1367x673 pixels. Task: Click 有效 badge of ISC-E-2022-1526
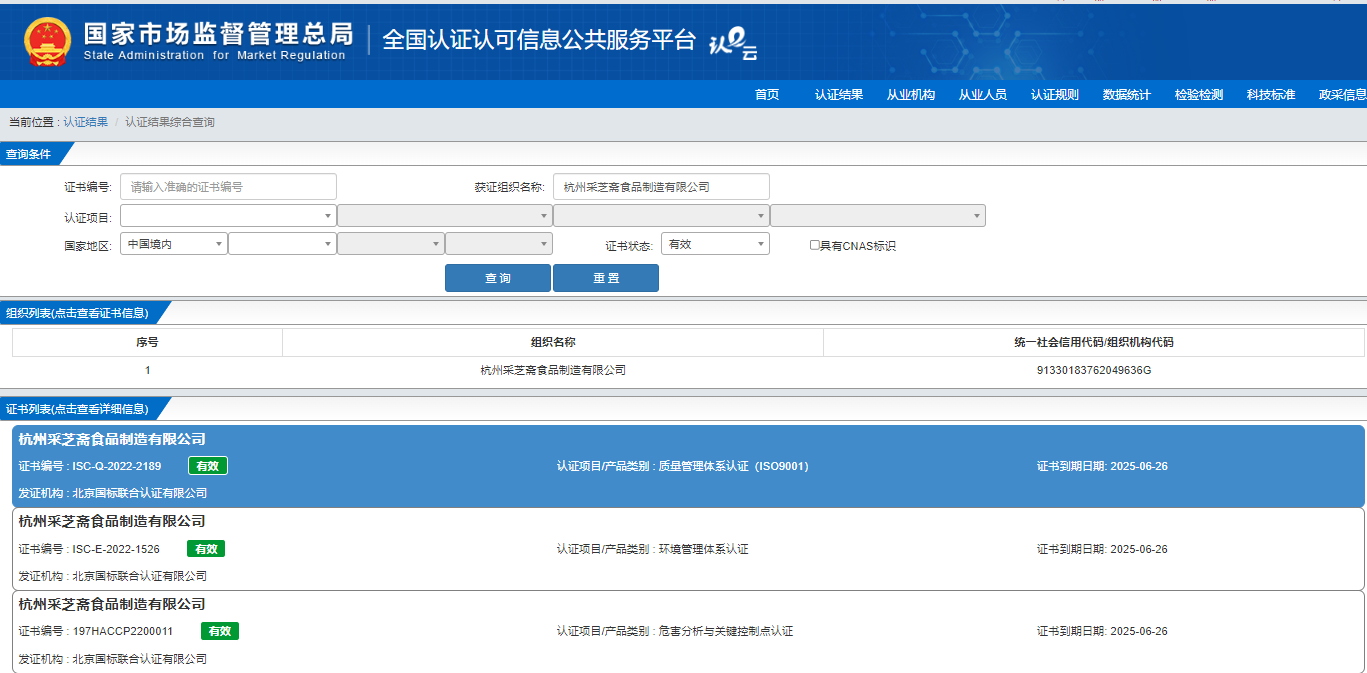point(206,549)
